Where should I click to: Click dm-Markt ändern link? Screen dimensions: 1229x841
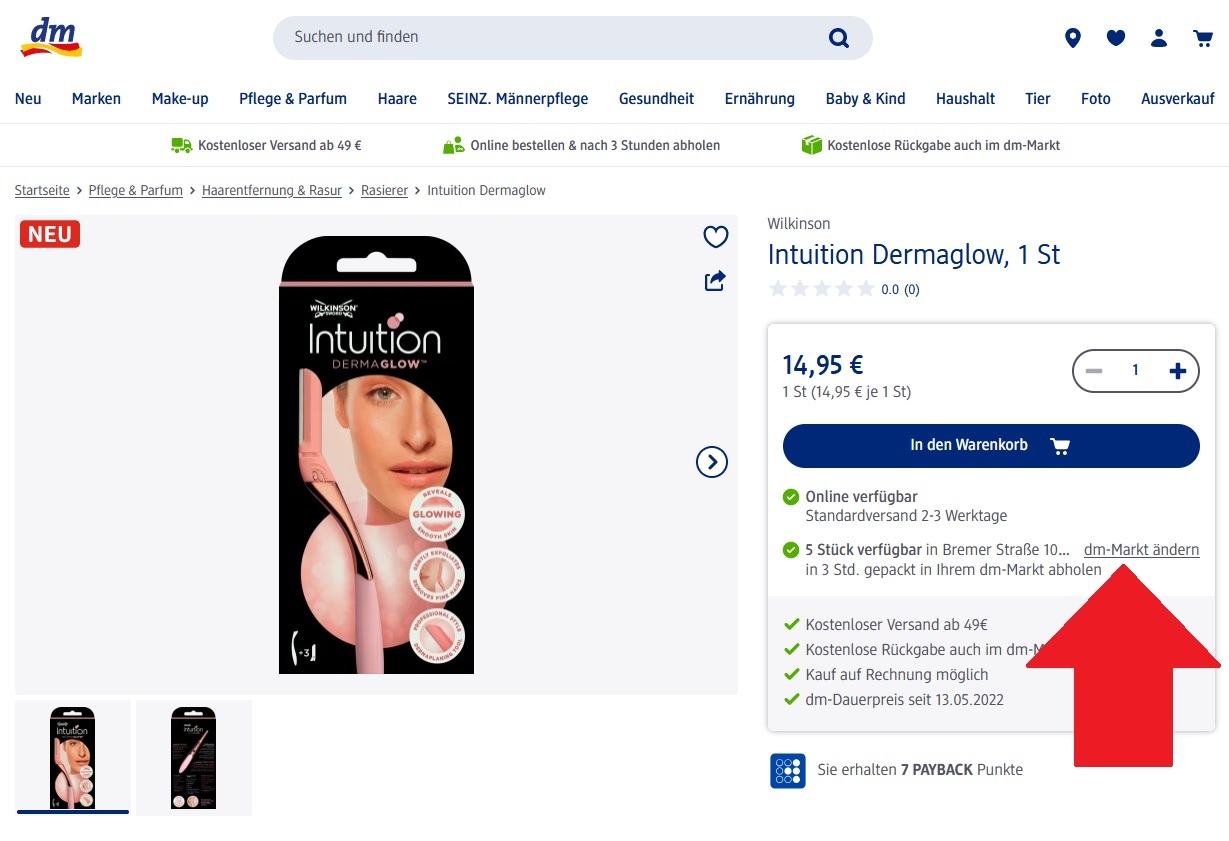(1141, 550)
